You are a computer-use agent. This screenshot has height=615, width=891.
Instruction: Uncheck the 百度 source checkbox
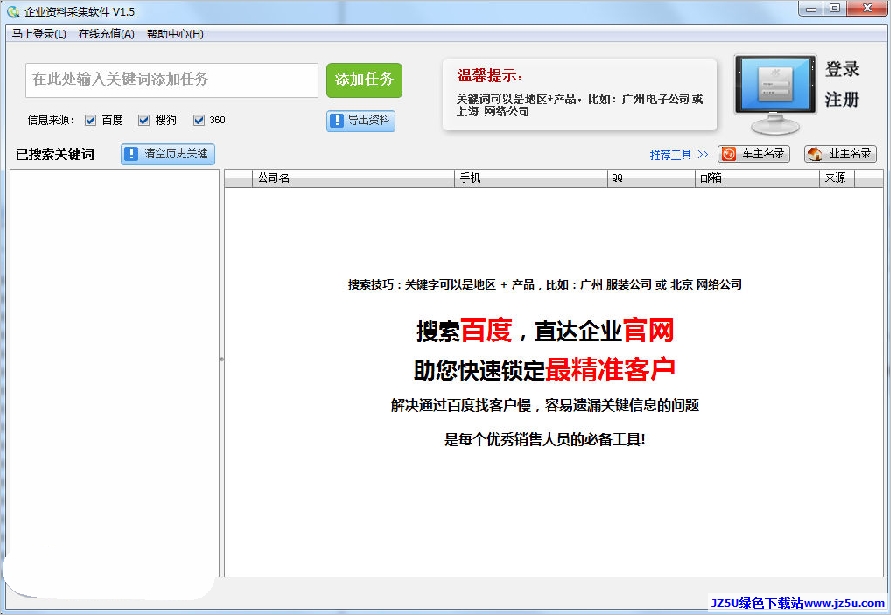(x=90, y=120)
